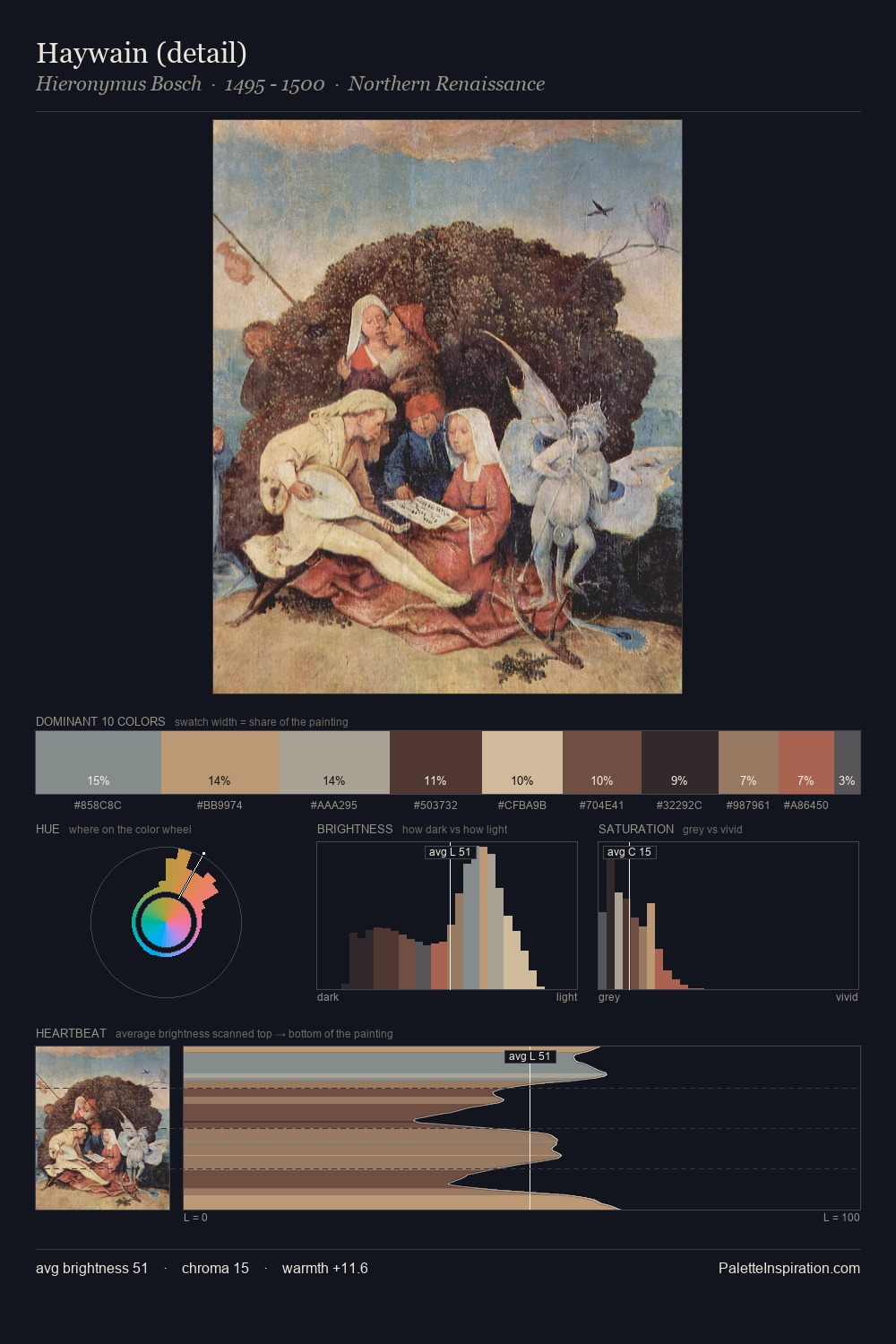Click the 'Haywain (detail)' title
The height and width of the screenshot is (1344, 896).
pos(142,53)
